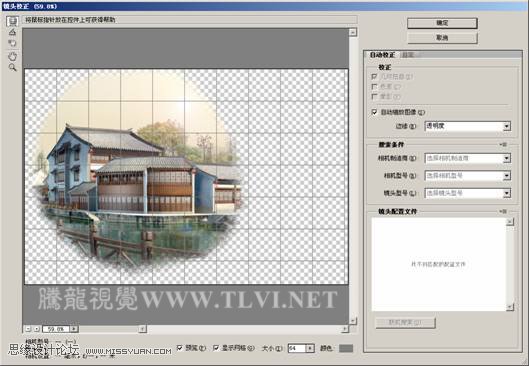
Task: Open the 边缘 dropdown showing 透明度
Action: click(x=468, y=126)
